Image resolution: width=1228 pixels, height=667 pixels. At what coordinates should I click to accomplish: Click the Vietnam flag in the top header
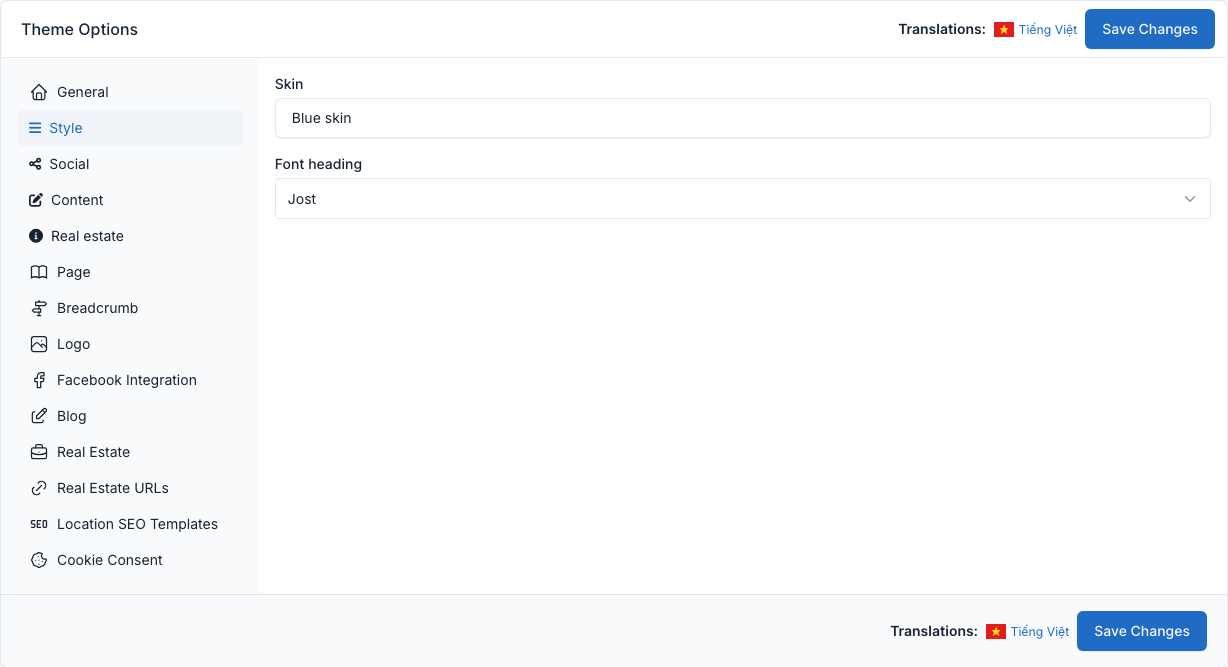pyautogui.click(x=1004, y=30)
